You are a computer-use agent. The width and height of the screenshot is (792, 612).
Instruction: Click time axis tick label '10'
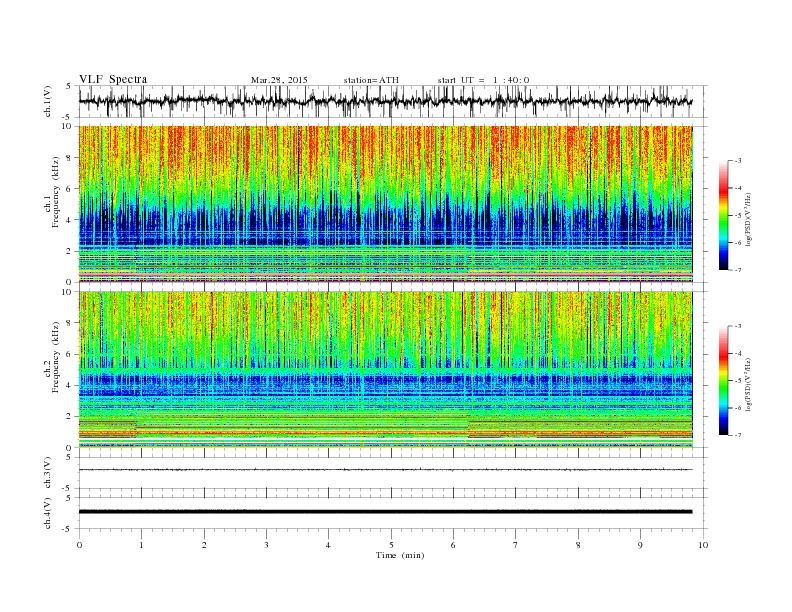click(703, 545)
